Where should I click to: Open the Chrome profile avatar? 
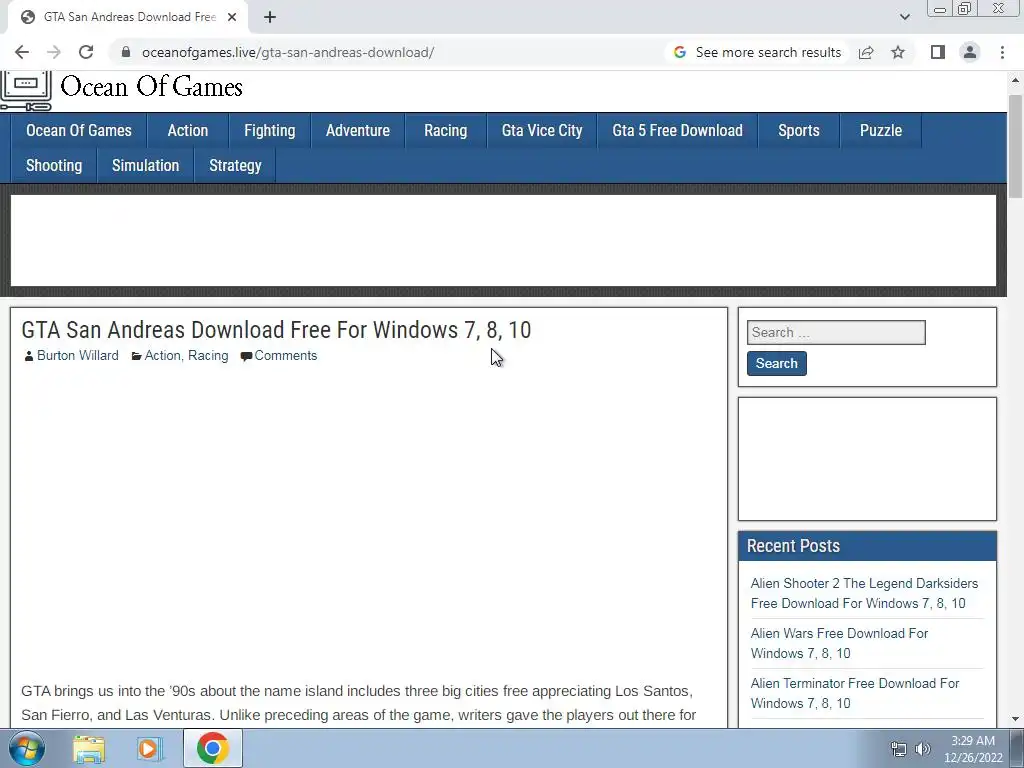coord(970,52)
